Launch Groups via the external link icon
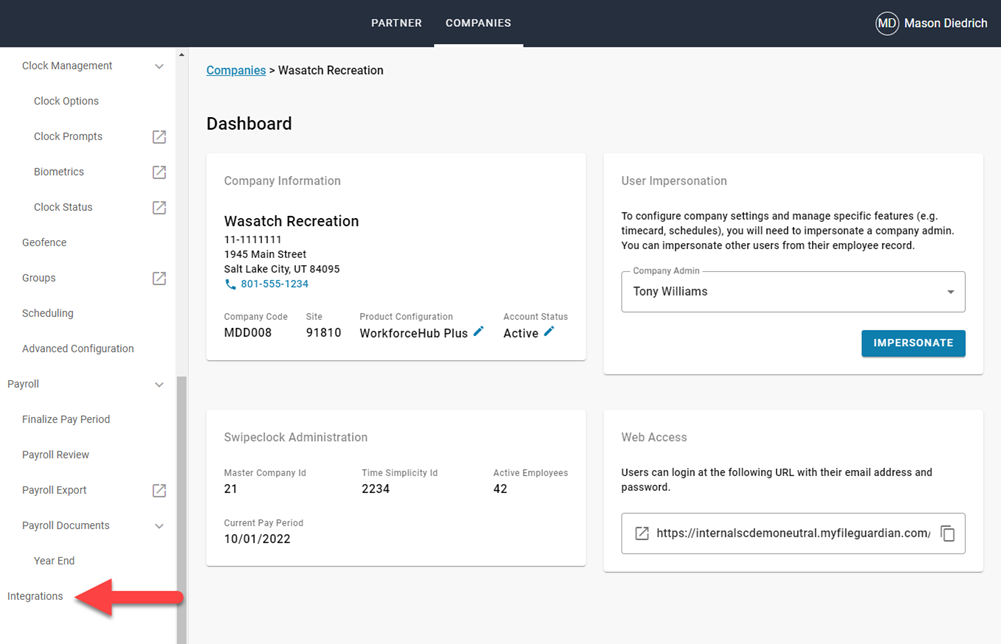The height and width of the screenshot is (644, 1001). point(159,278)
